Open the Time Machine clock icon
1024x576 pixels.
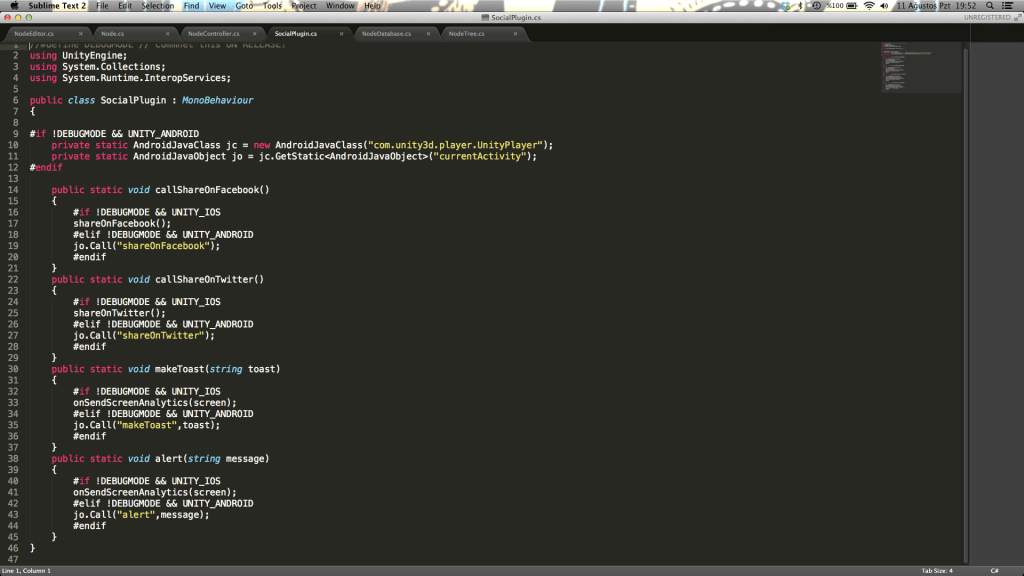(816, 6)
